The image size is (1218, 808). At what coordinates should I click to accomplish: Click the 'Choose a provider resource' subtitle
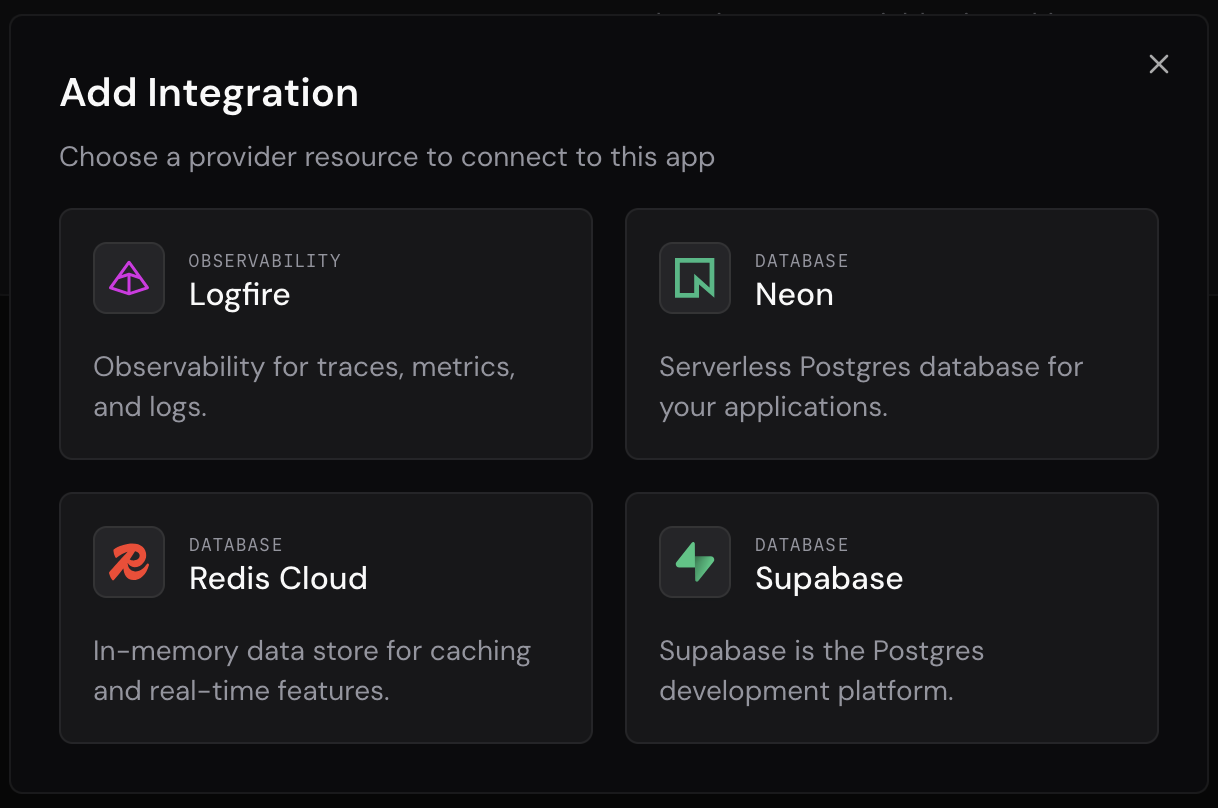[387, 157]
